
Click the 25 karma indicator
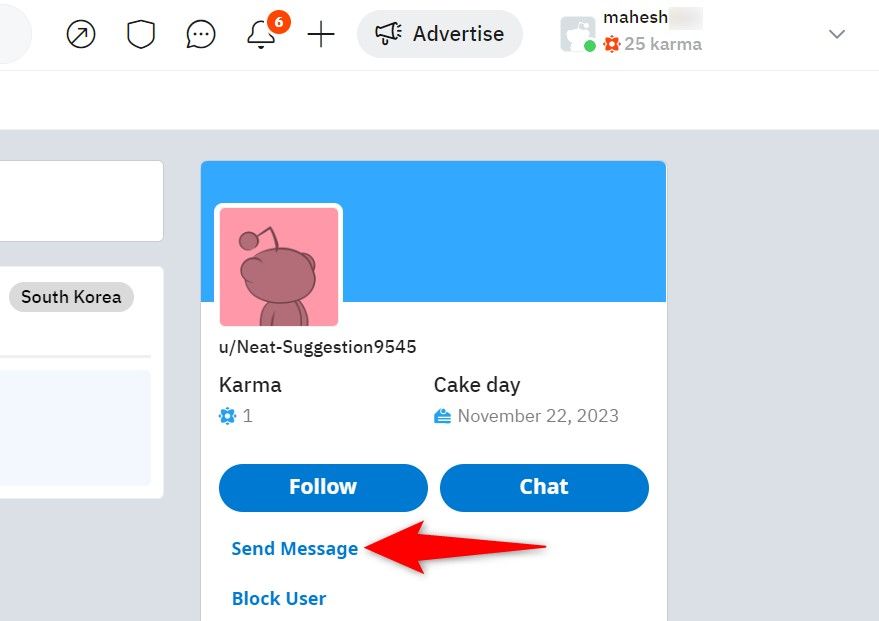click(662, 45)
